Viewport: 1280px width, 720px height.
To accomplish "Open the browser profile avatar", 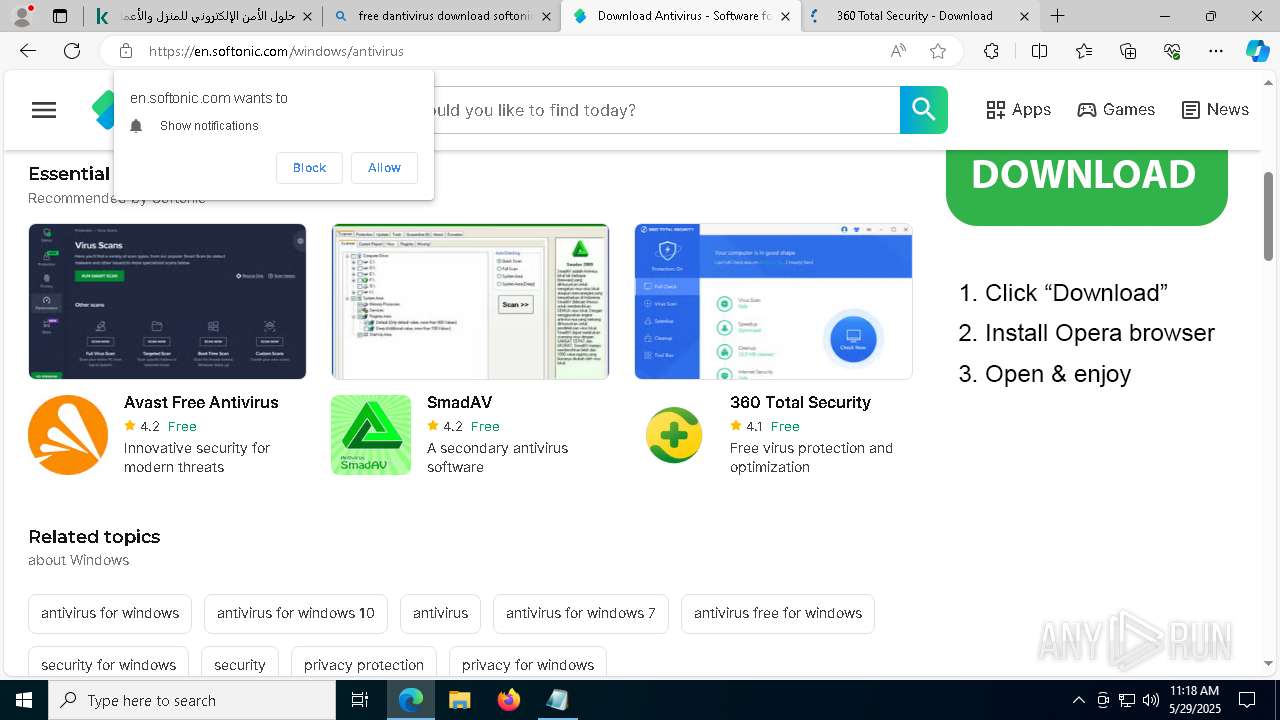I will (21, 15).
